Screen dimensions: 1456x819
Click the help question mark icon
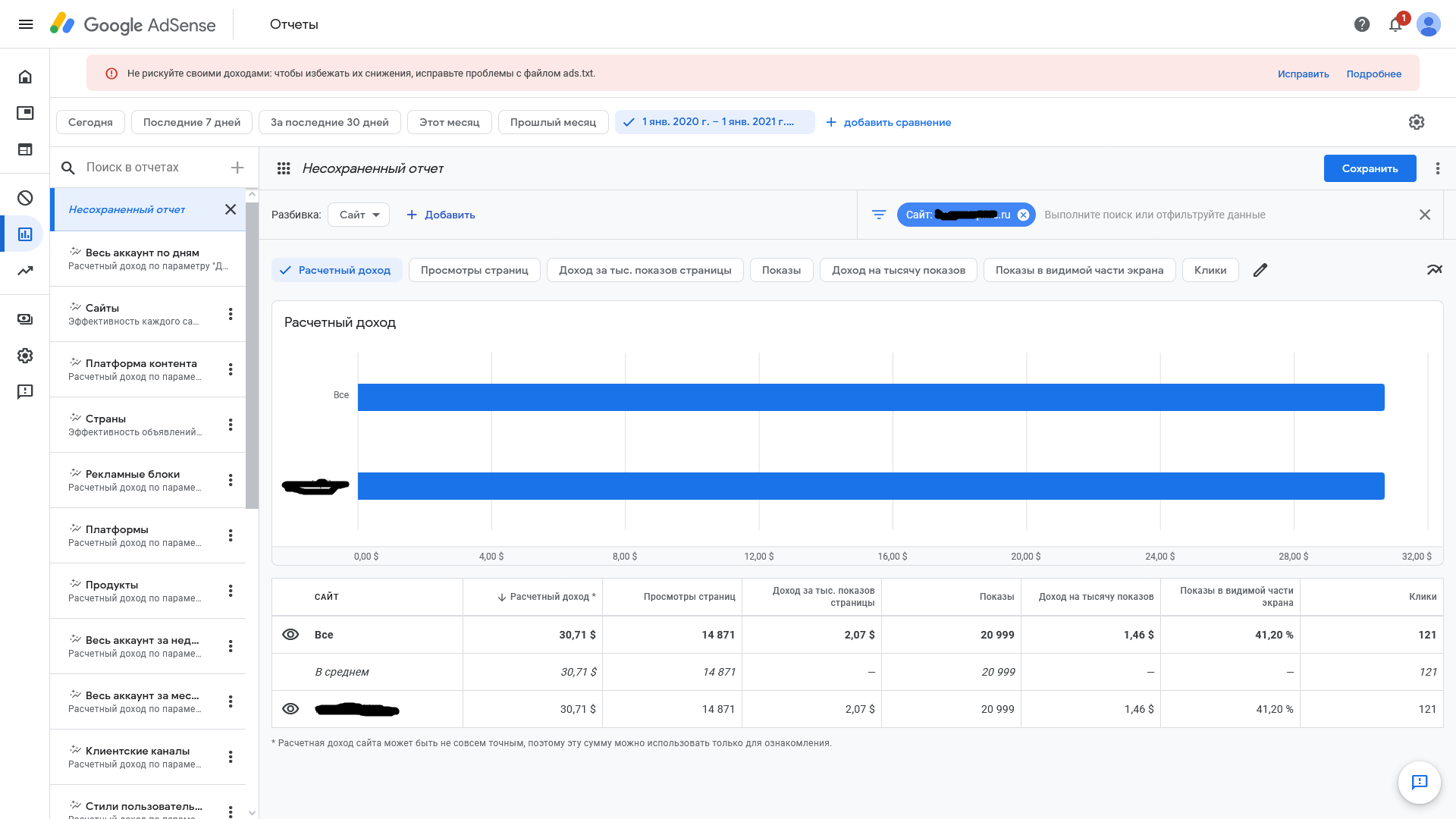click(1362, 24)
